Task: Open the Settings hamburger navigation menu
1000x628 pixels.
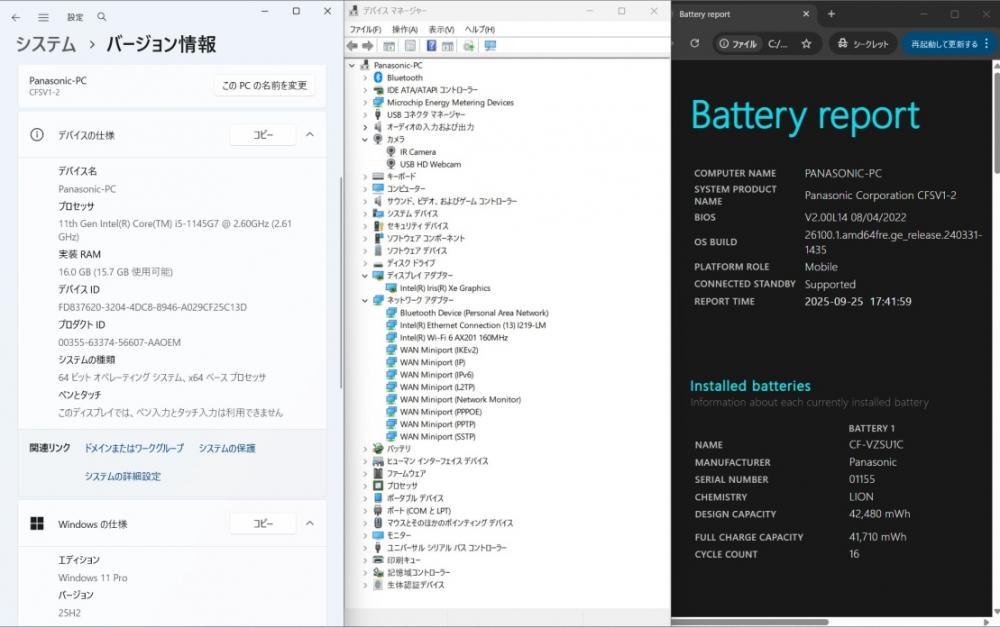Action: coord(43,17)
